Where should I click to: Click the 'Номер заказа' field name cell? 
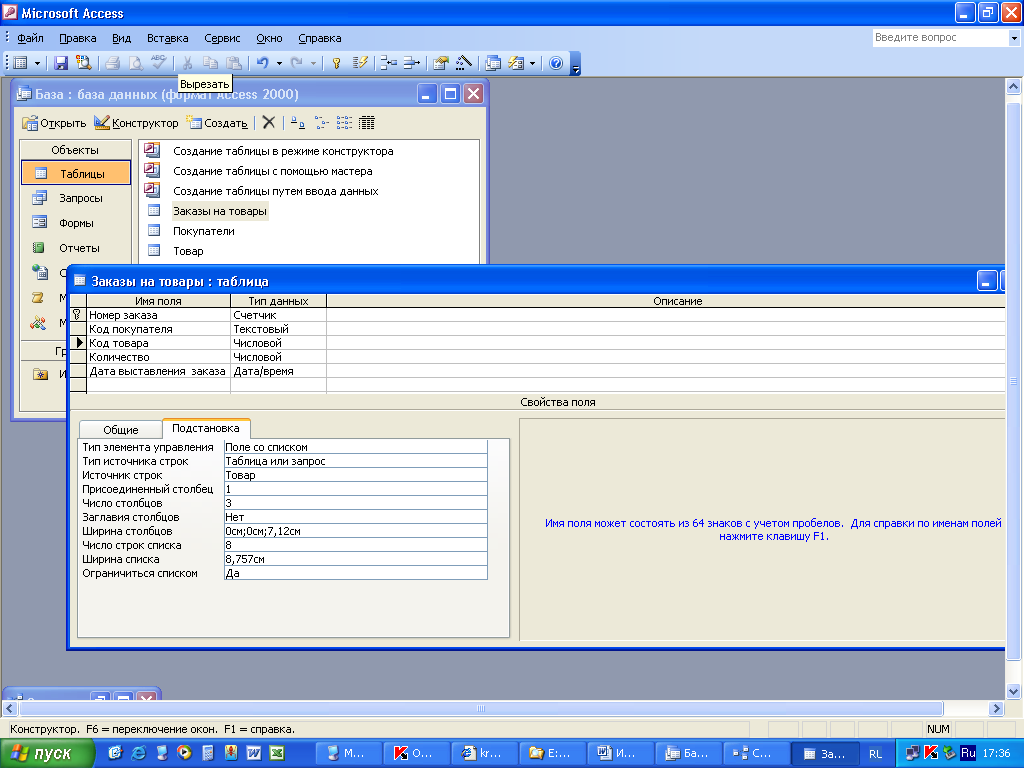pyautogui.click(x=159, y=315)
